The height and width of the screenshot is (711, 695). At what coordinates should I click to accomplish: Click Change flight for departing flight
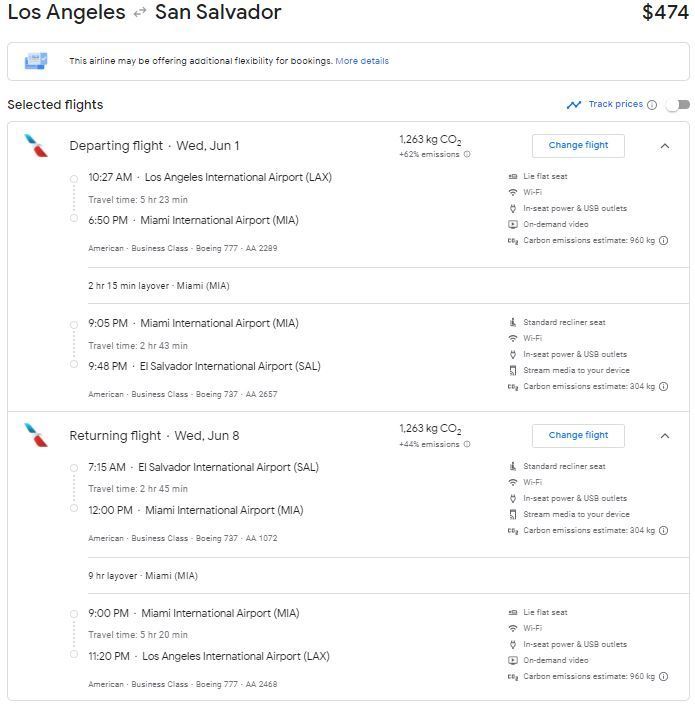click(x=578, y=146)
